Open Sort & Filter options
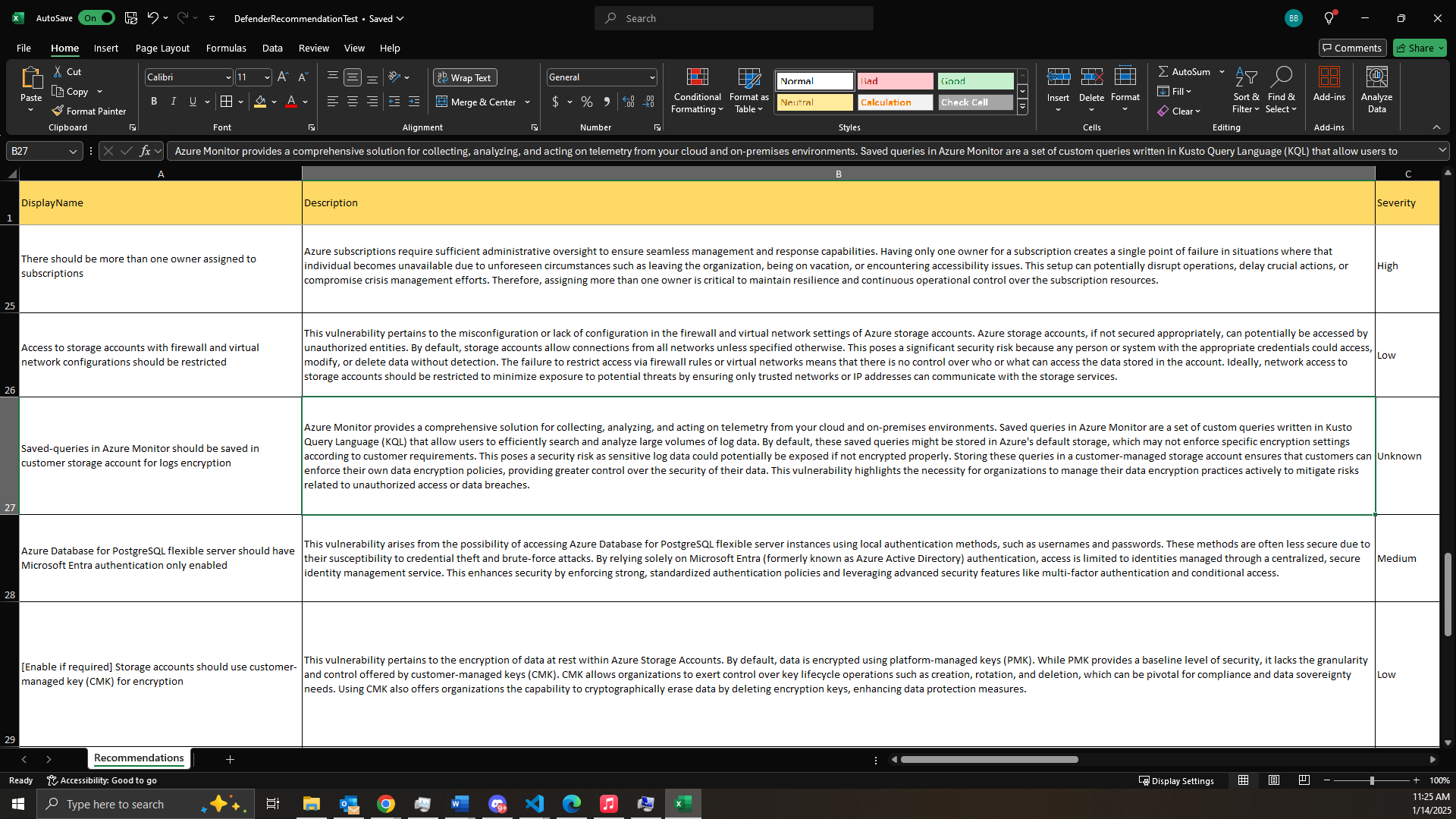The height and width of the screenshot is (819, 1456). (1247, 91)
